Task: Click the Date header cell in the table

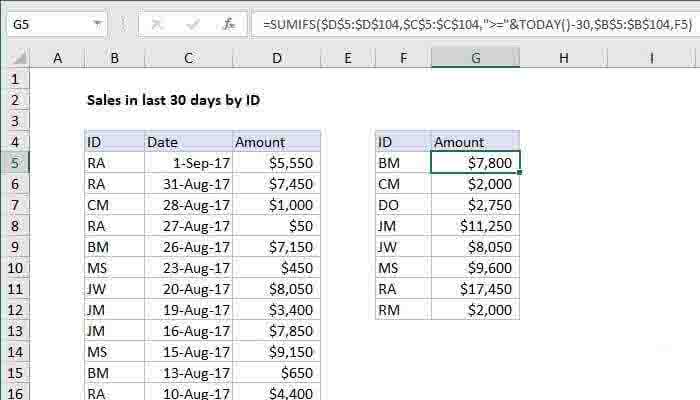Action: [x=188, y=142]
